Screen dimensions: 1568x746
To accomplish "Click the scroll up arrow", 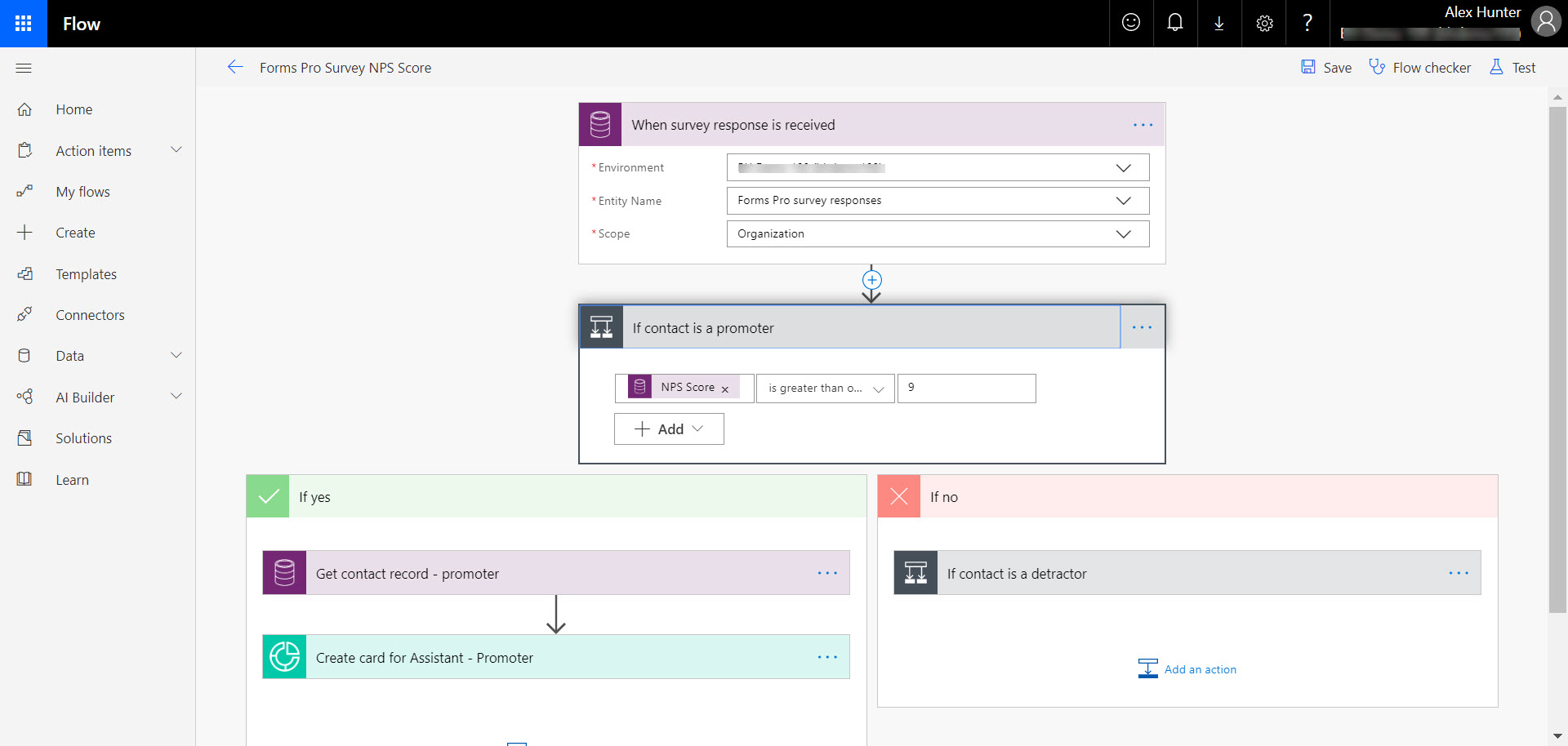I will coord(1557,97).
